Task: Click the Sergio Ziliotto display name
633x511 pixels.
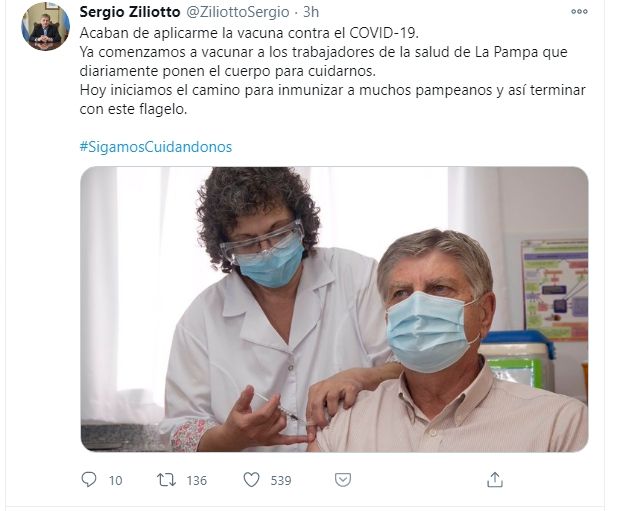Action: 130,12
